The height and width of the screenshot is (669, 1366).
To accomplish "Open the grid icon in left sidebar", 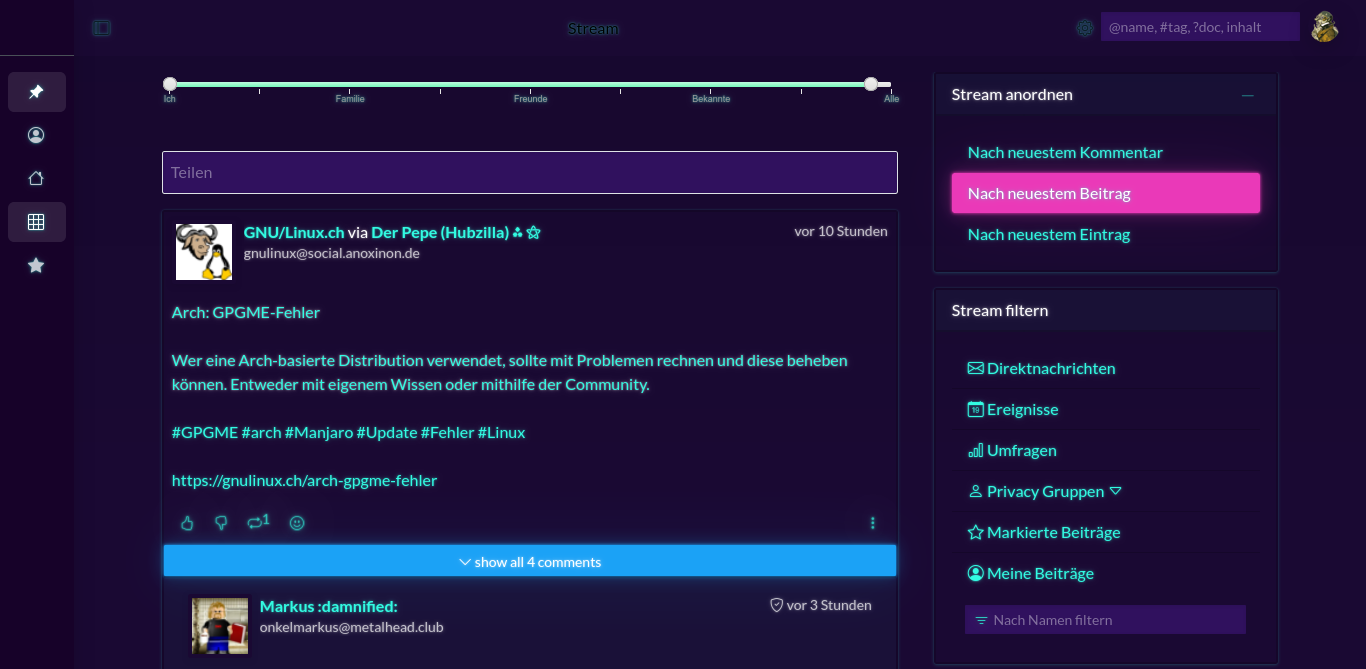I will [36, 222].
